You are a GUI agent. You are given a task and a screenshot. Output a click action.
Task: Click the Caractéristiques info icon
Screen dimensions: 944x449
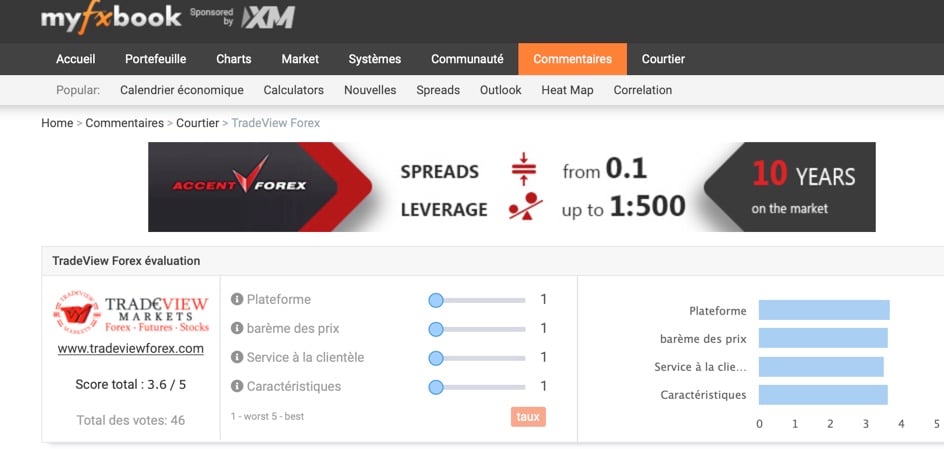237,386
